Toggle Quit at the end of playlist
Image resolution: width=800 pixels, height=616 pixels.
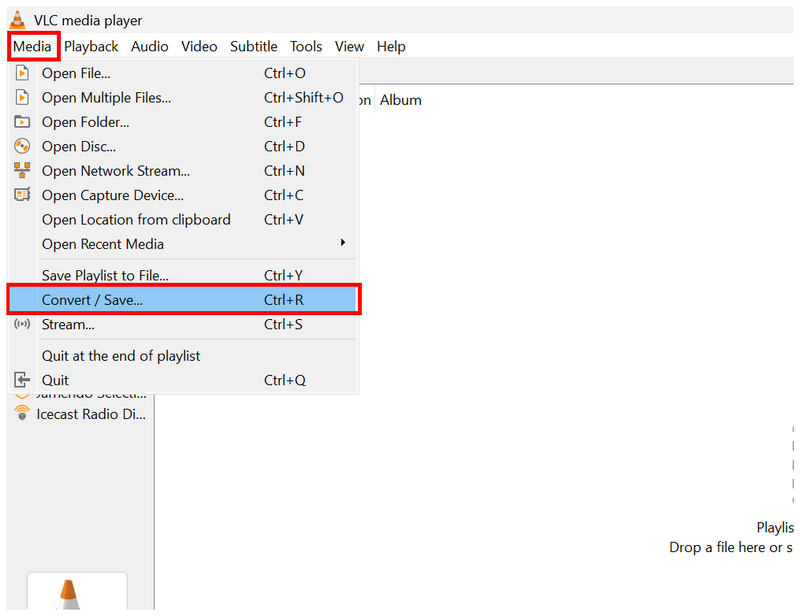(184, 356)
